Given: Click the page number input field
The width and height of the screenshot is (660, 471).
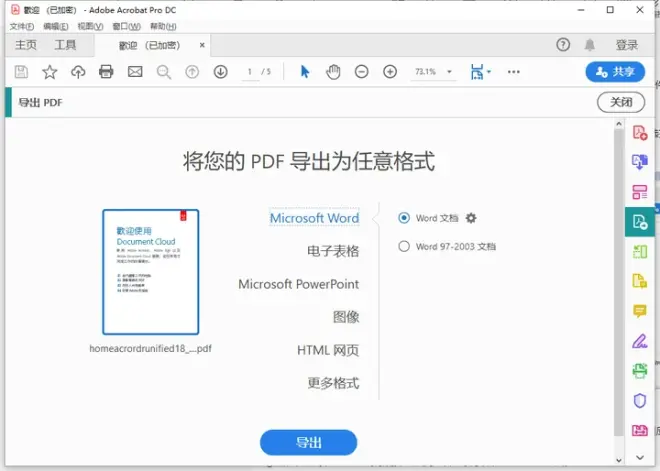Looking at the screenshot, I should [x=250, y=72].
